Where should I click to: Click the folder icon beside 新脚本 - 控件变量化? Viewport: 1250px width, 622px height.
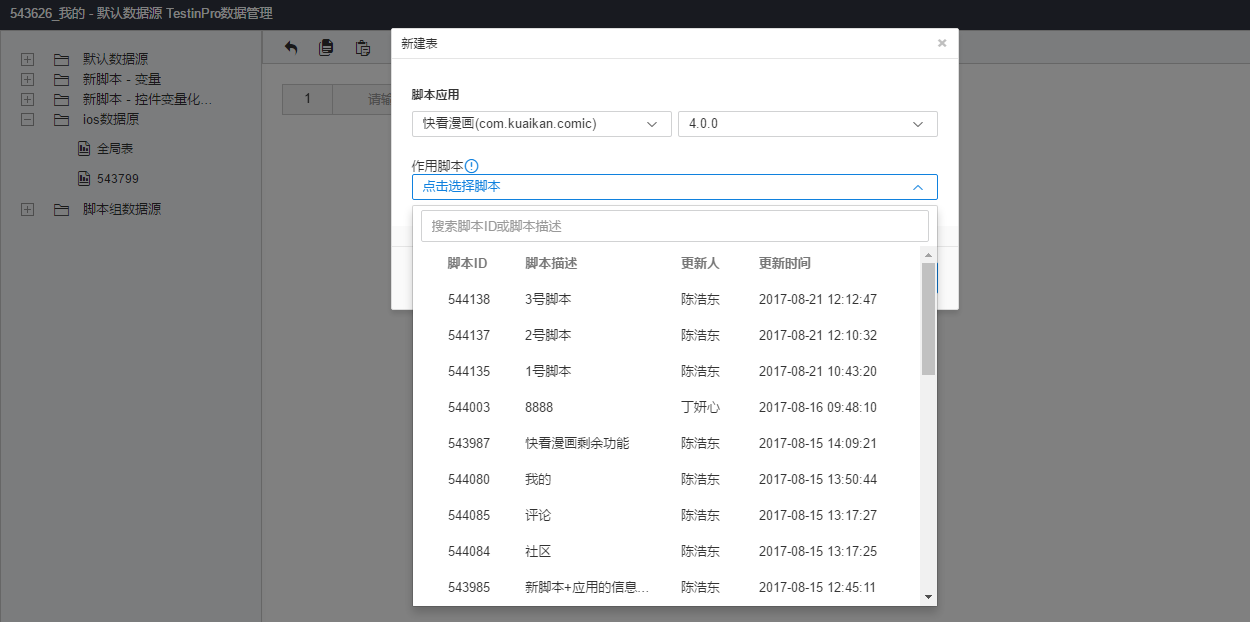61,99
